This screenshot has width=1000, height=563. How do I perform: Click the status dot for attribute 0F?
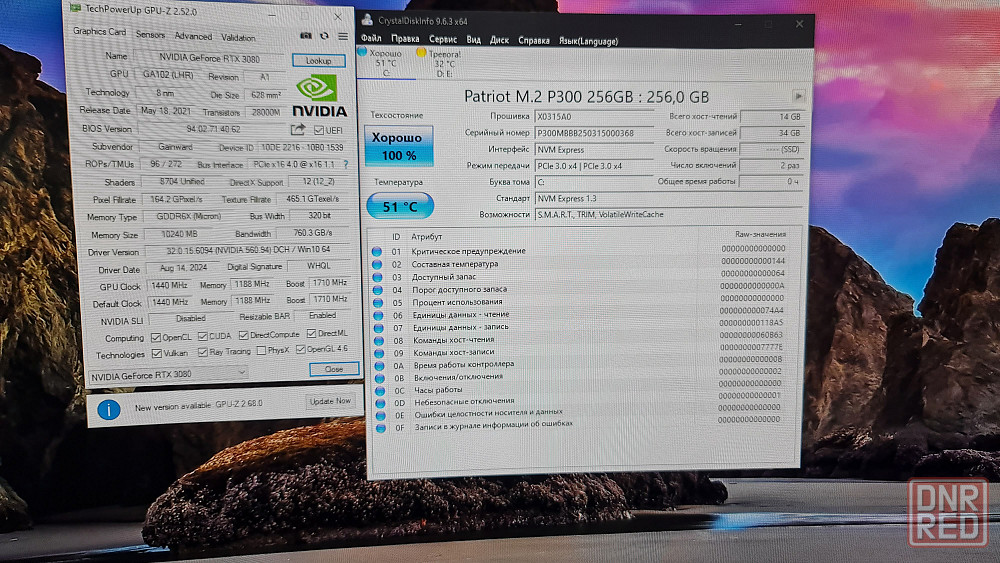tap(381, 428)
